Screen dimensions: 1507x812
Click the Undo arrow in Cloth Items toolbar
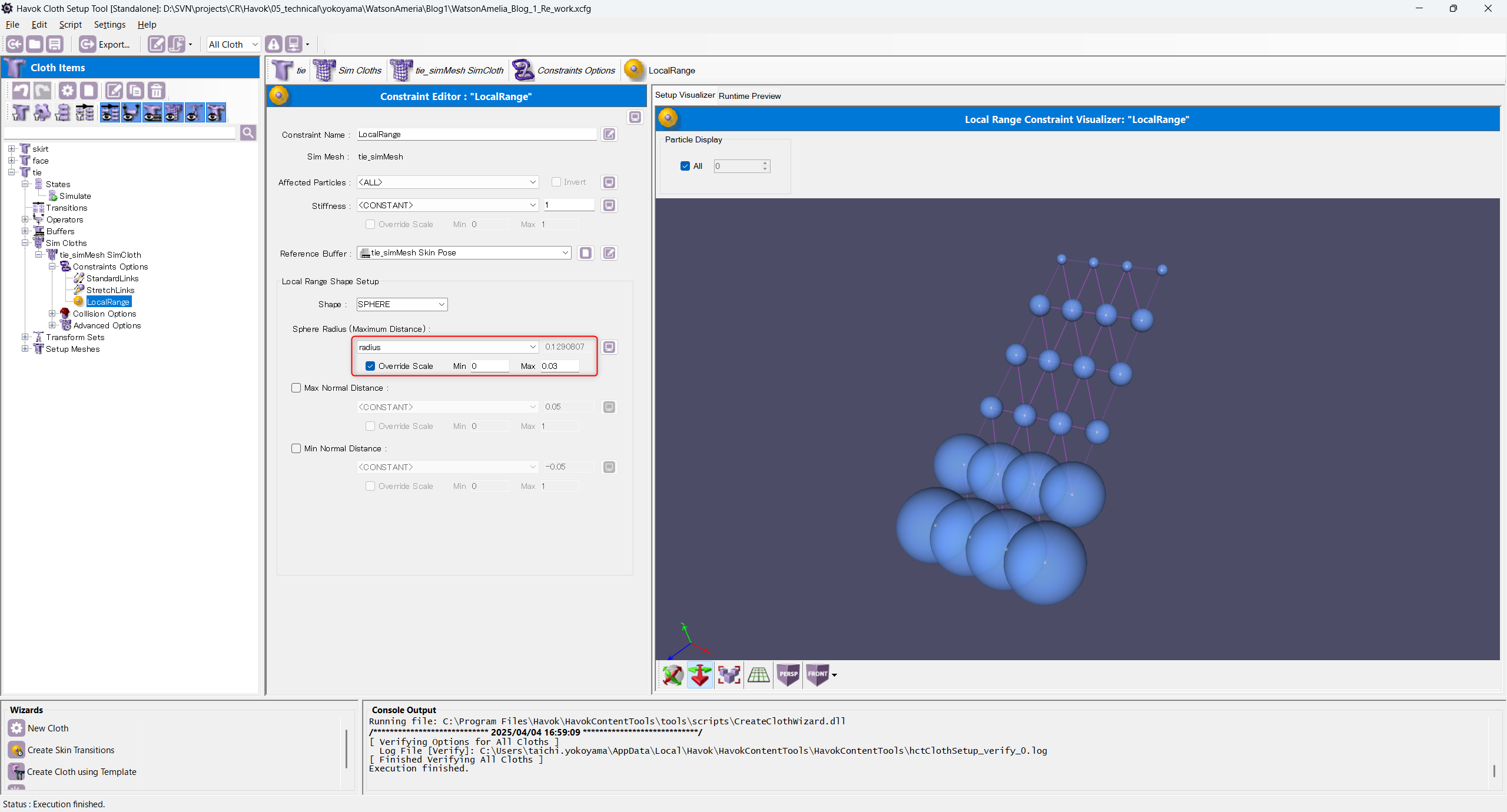[x=21, y=90]
